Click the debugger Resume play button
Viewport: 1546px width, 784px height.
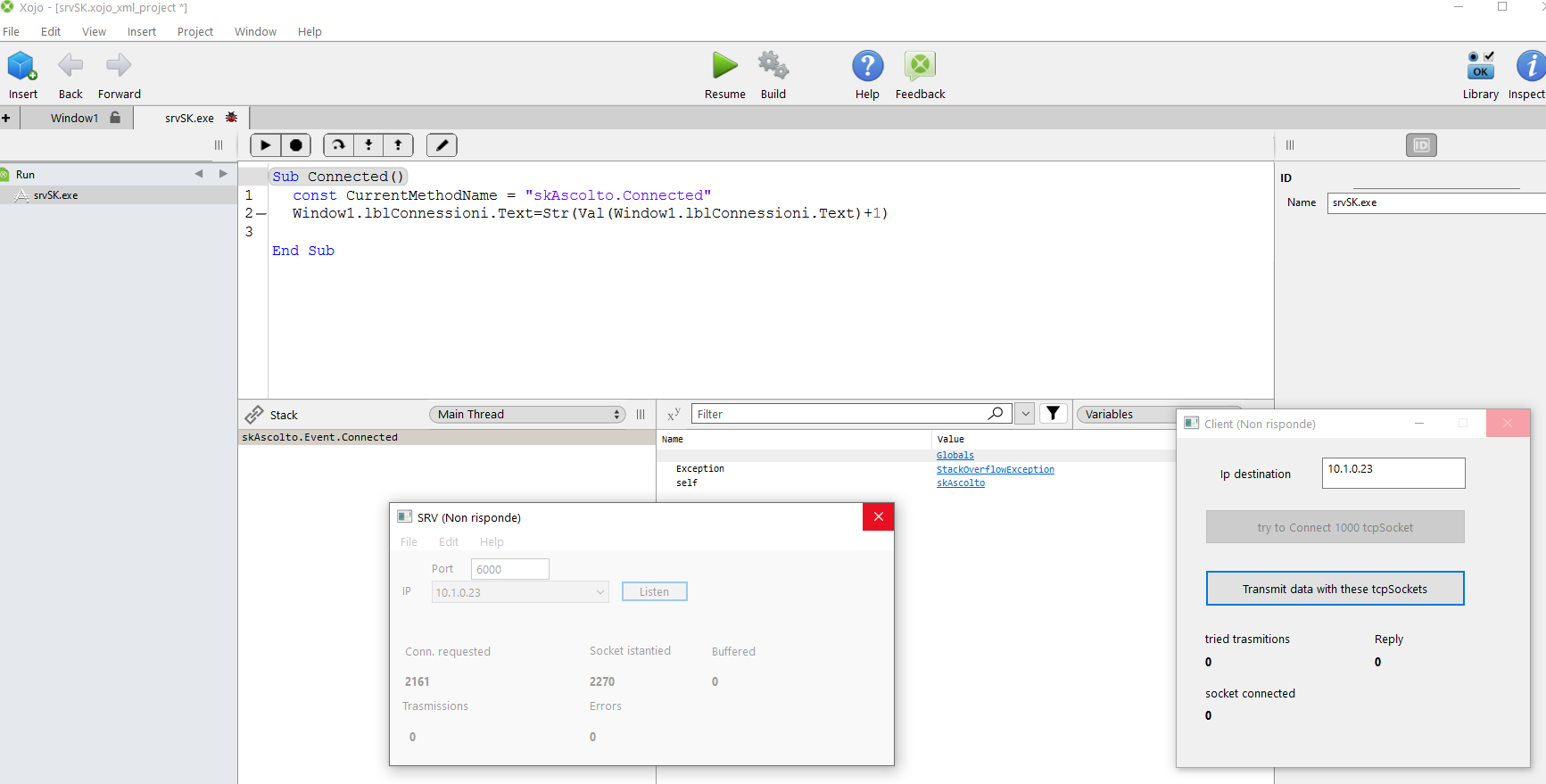click(265, 145)
